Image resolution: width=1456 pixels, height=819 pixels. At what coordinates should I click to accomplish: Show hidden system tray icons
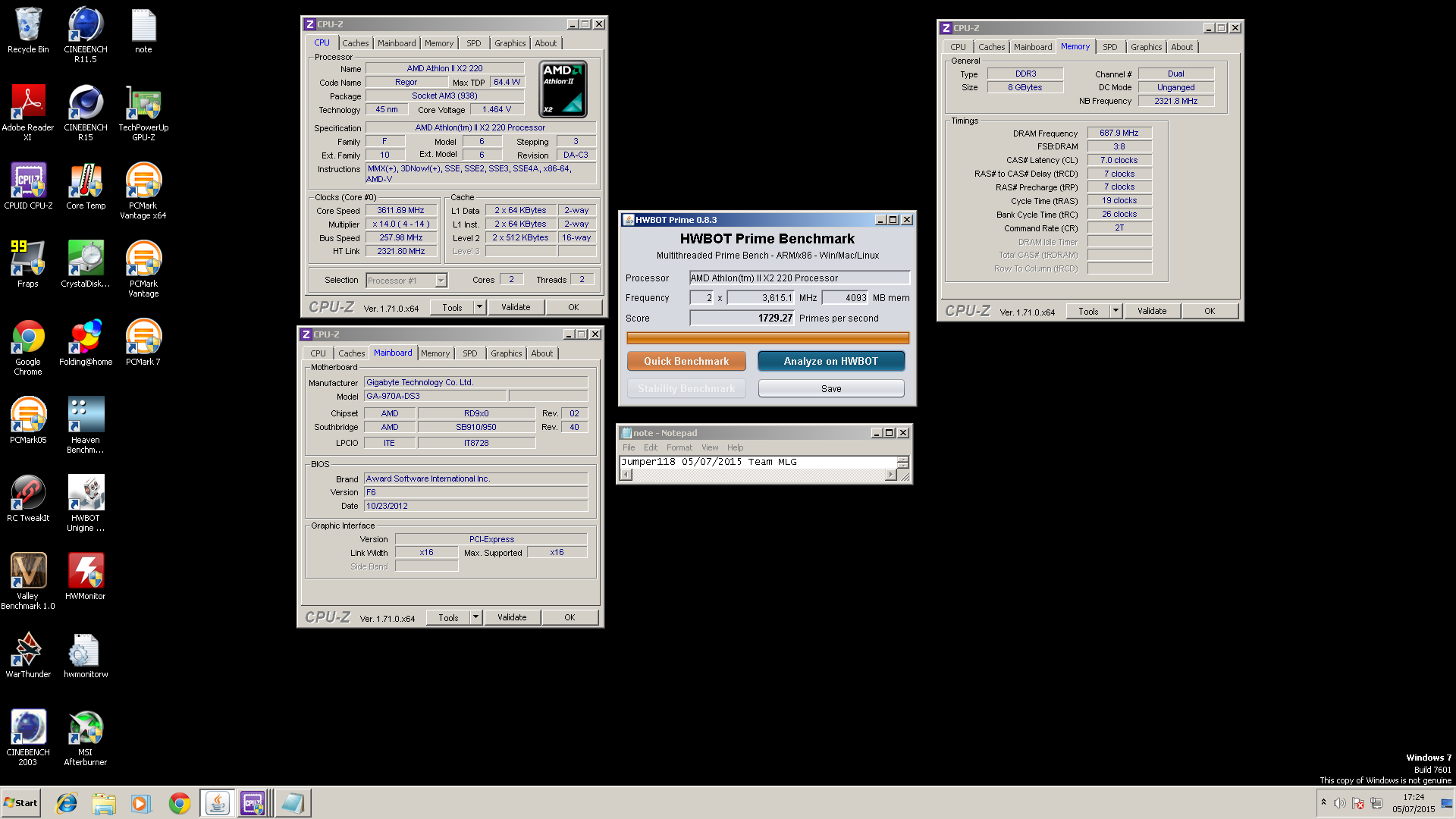click(x=1323, y=803)
